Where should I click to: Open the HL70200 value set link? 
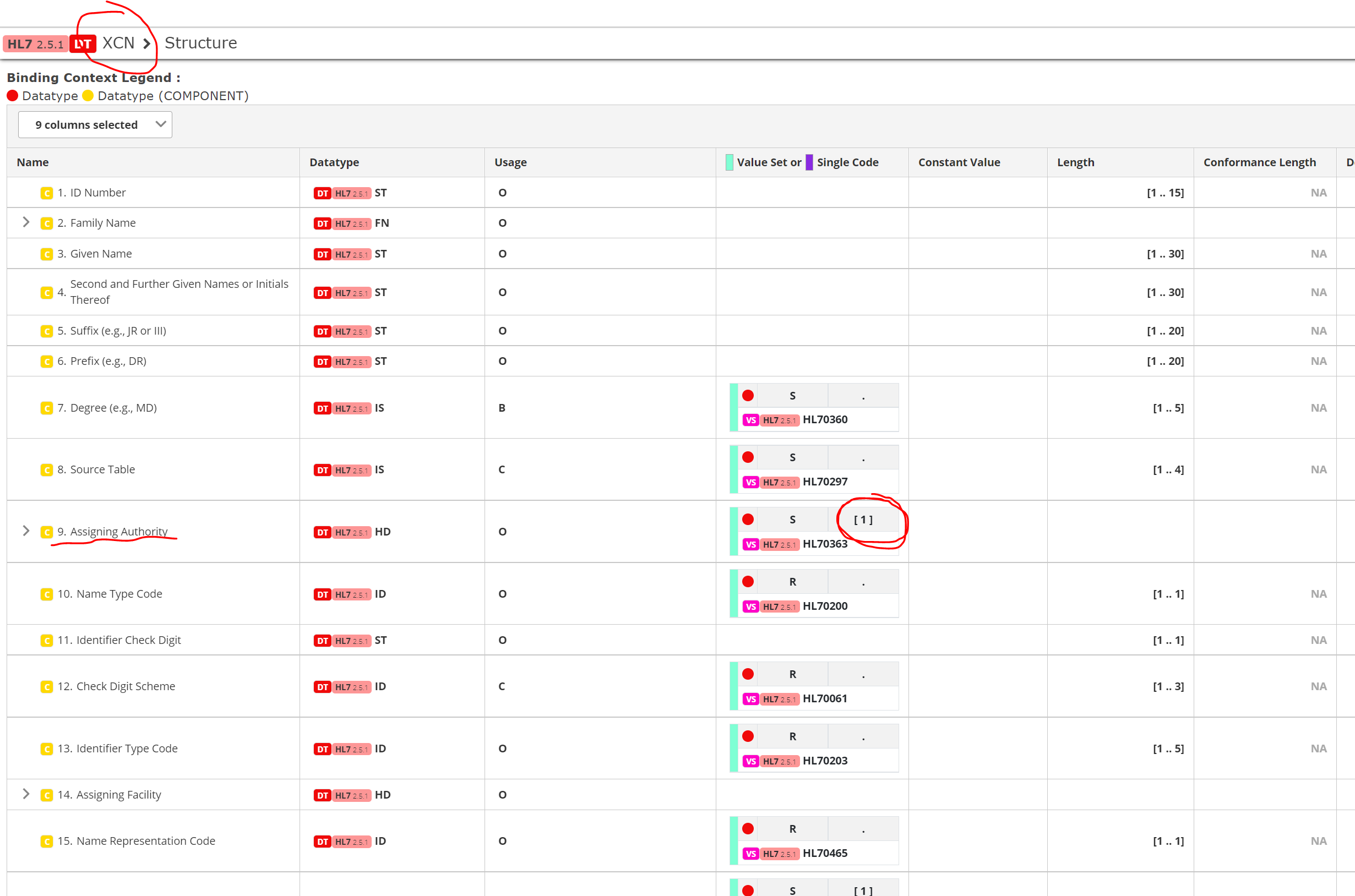(x=825, y=606)
